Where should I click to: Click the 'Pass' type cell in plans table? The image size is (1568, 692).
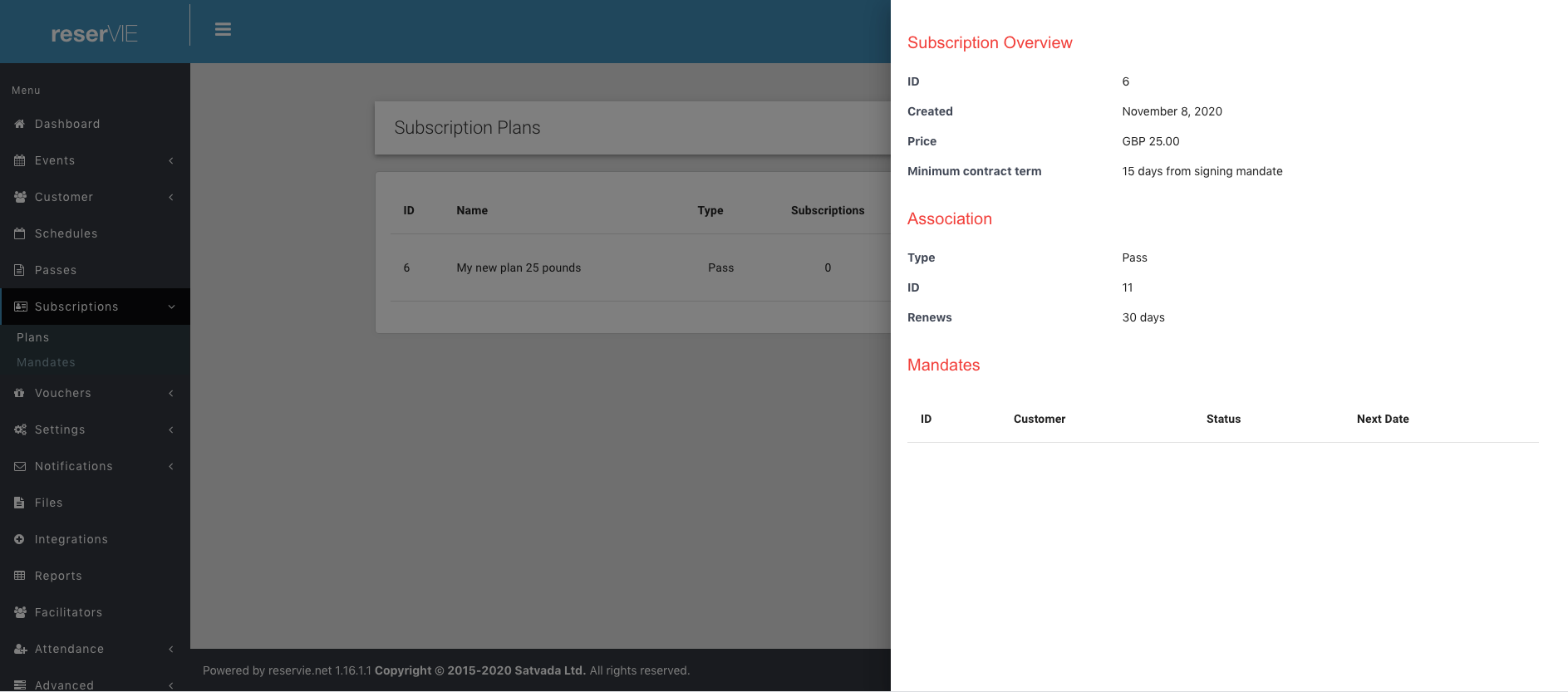click(x=720, y=267)
